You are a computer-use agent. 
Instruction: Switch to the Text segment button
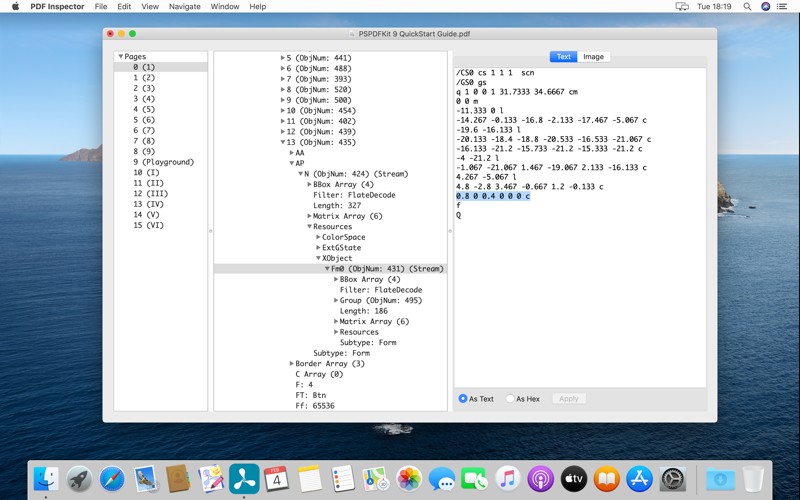[x=563, y=57]
